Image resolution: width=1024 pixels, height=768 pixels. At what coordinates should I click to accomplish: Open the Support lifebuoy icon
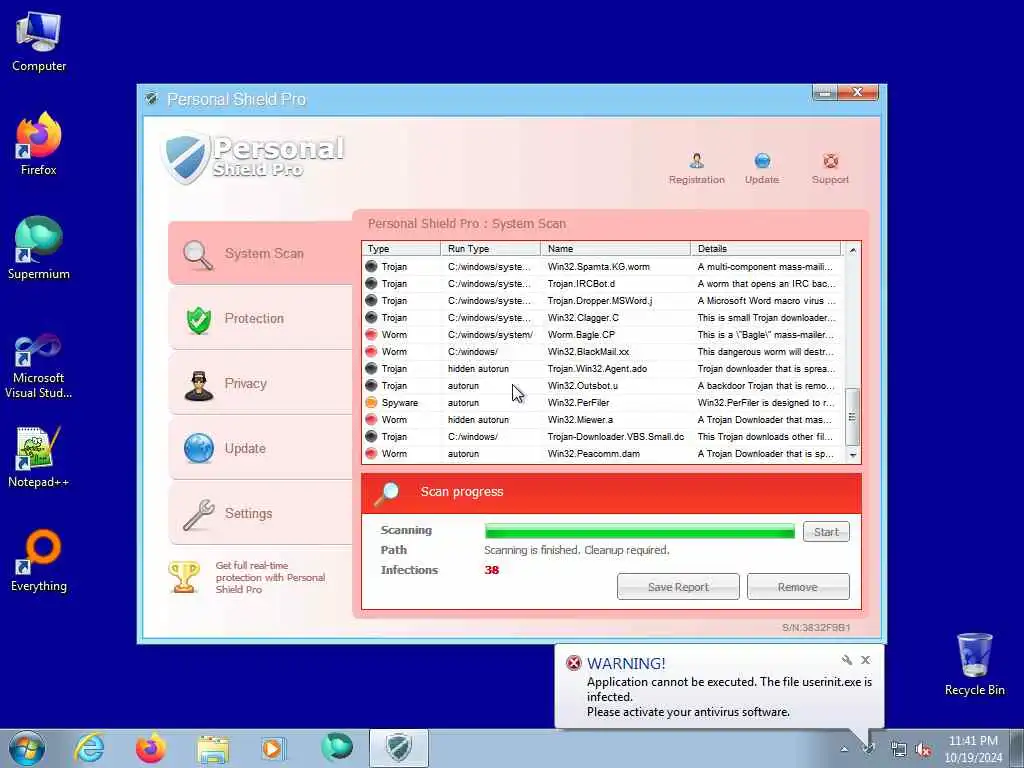(830, 161)
